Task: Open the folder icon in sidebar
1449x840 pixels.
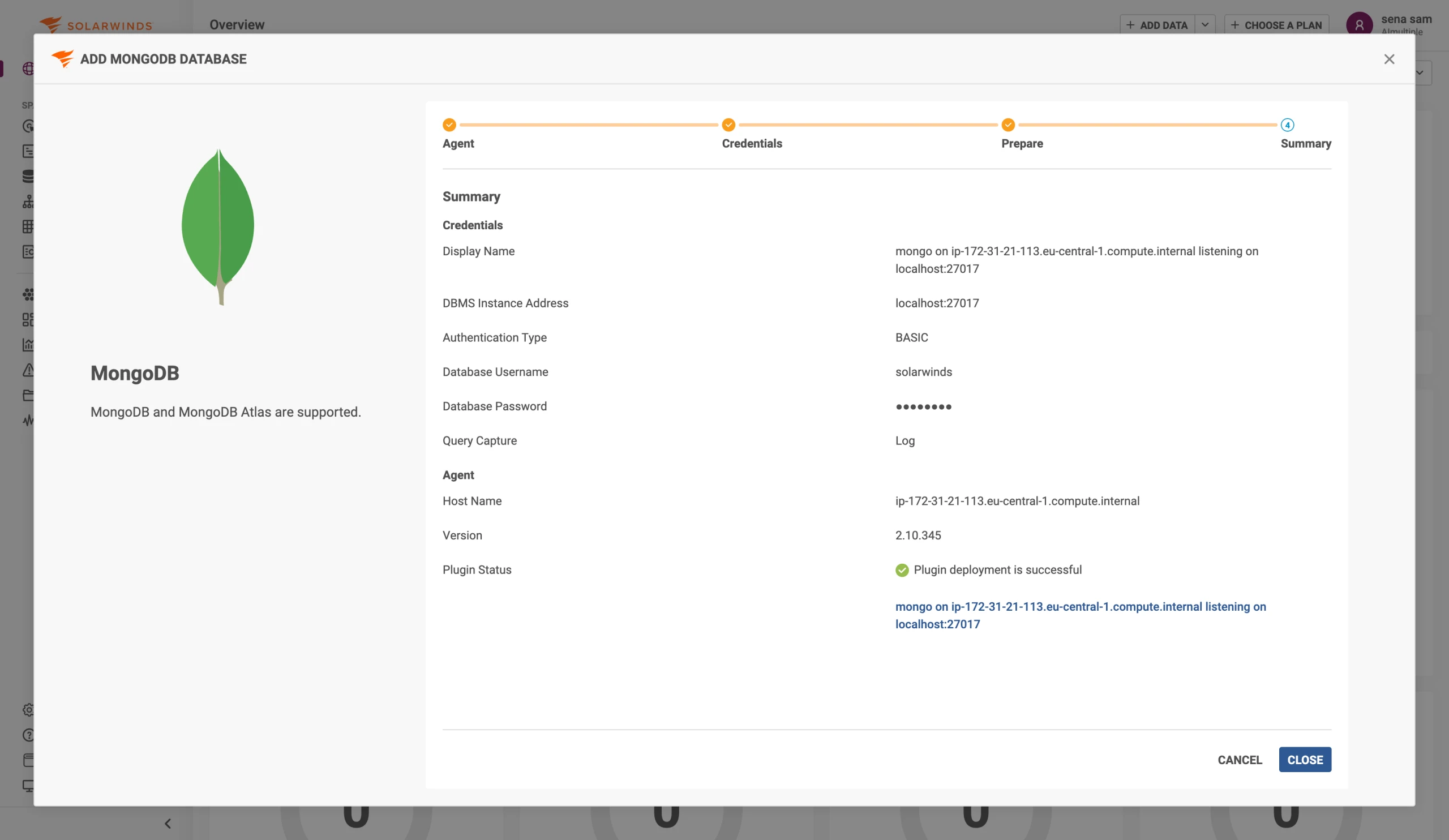Action: coord(28,395)
